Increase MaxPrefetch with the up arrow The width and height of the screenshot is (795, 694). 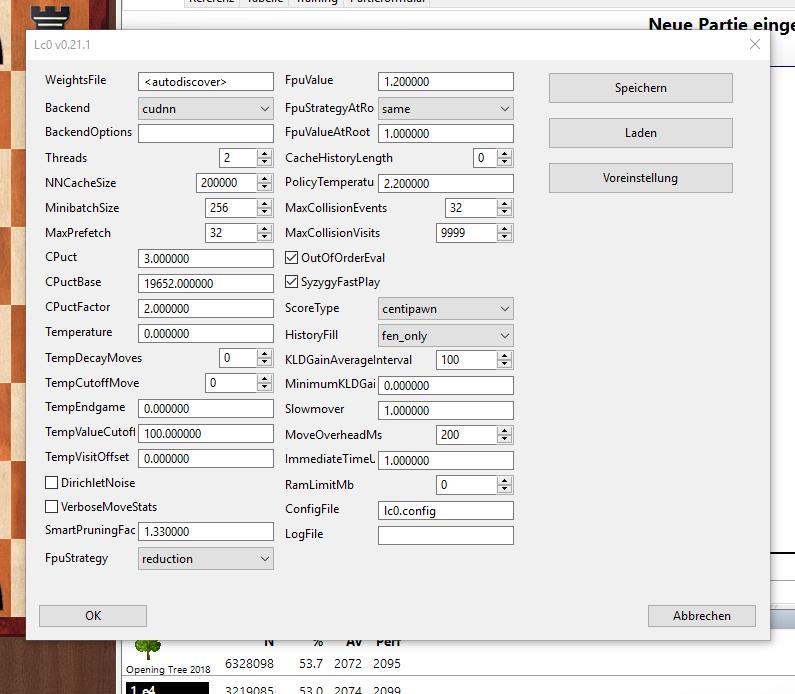264,228
